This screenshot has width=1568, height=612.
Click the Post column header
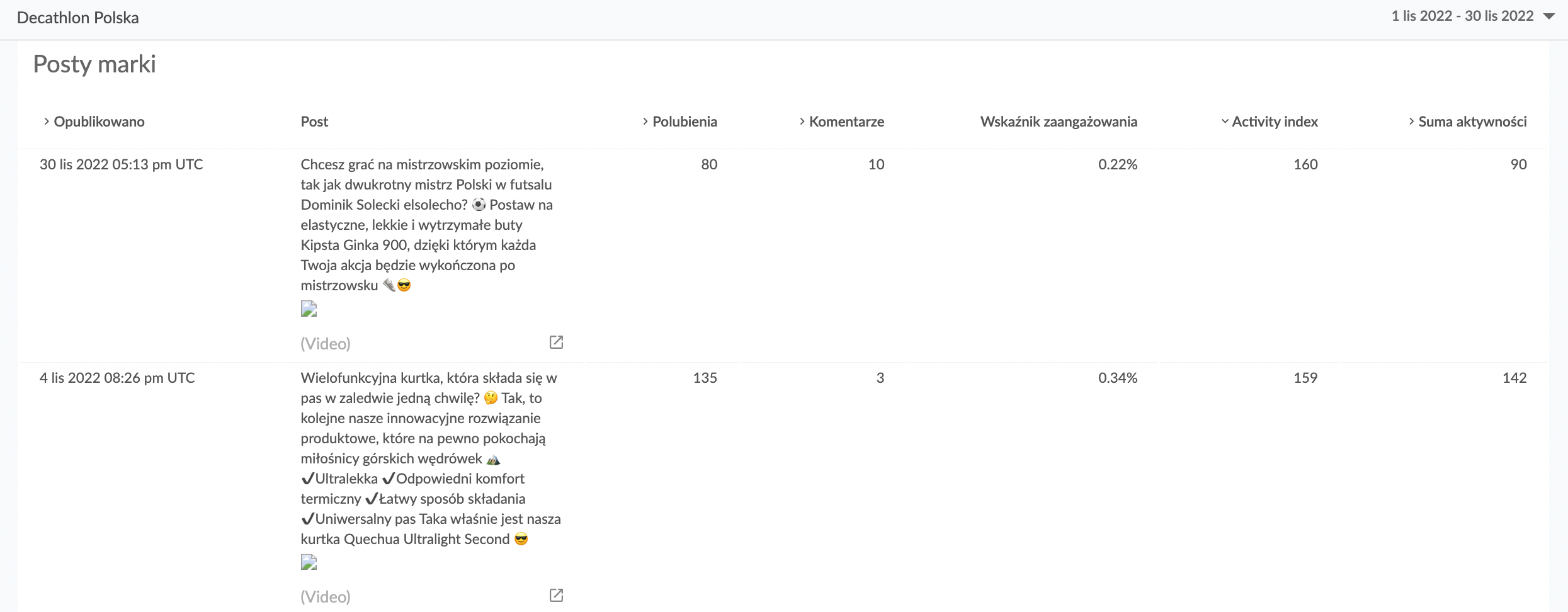[314, 122]
